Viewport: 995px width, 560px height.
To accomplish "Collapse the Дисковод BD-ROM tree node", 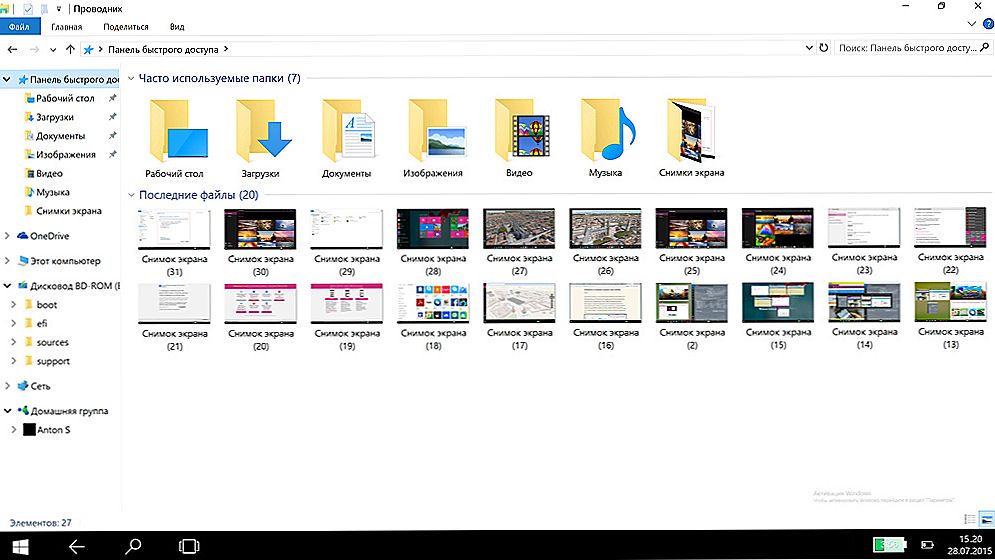I will pyautogui.click(x=7, y=286).
